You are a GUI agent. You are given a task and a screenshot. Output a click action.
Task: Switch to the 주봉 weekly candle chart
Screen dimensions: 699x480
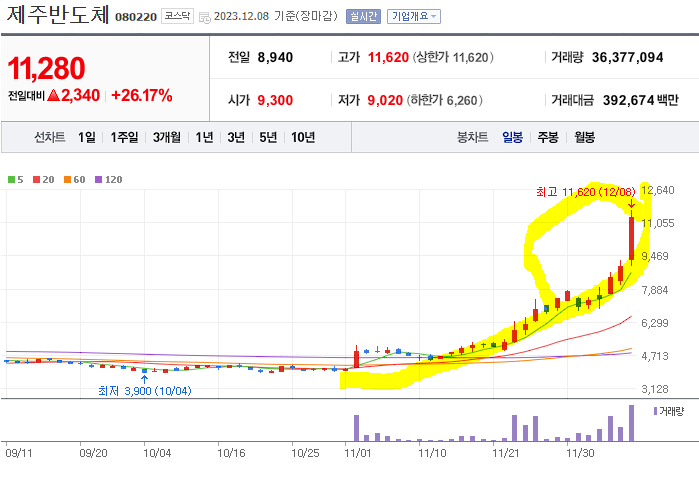pos(548,137)
